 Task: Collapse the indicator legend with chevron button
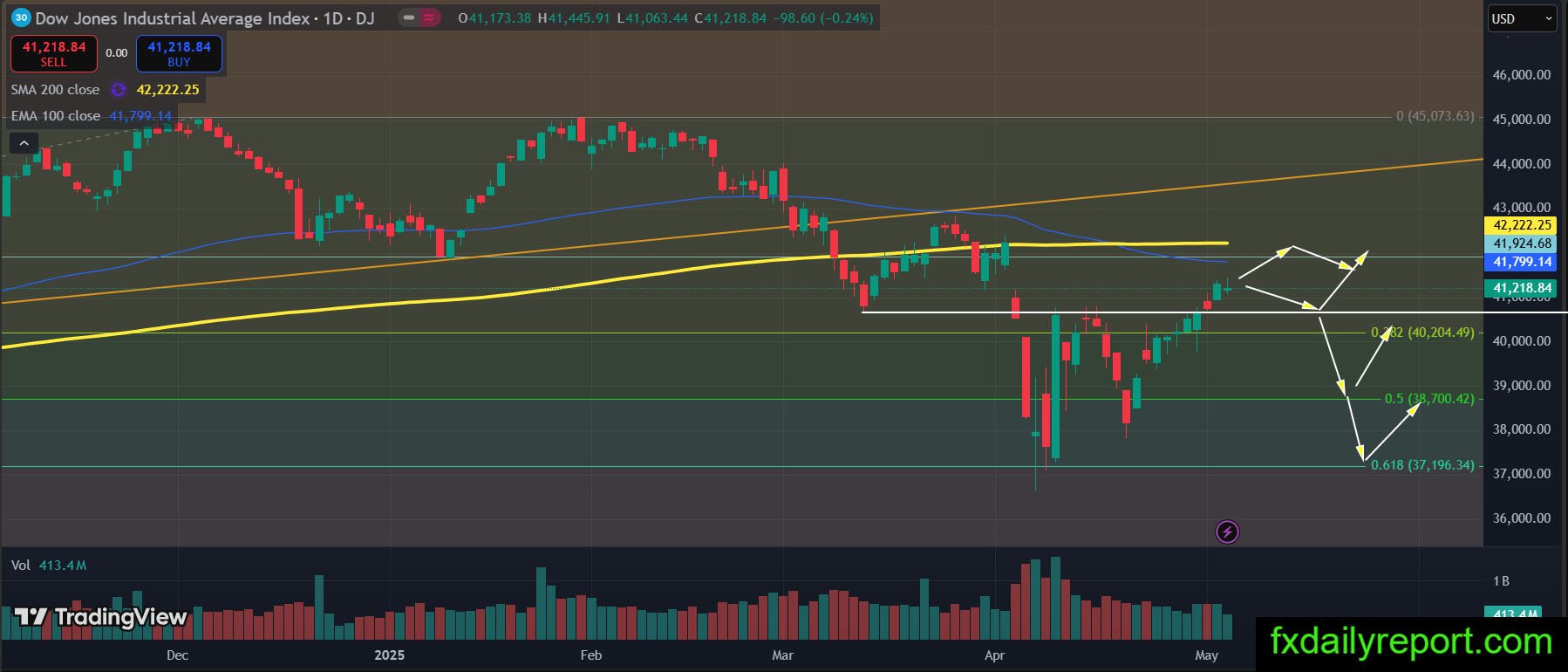[24, 143]
